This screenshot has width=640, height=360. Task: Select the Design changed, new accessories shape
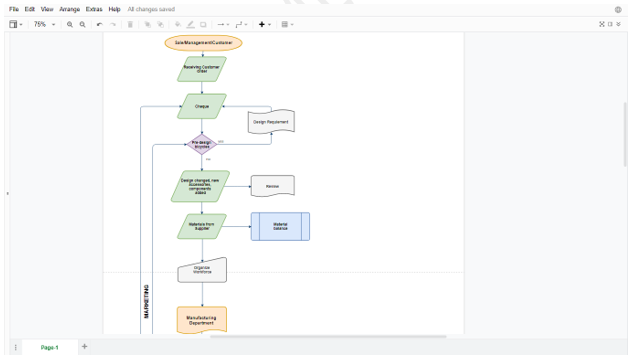[x=200, y=186]
